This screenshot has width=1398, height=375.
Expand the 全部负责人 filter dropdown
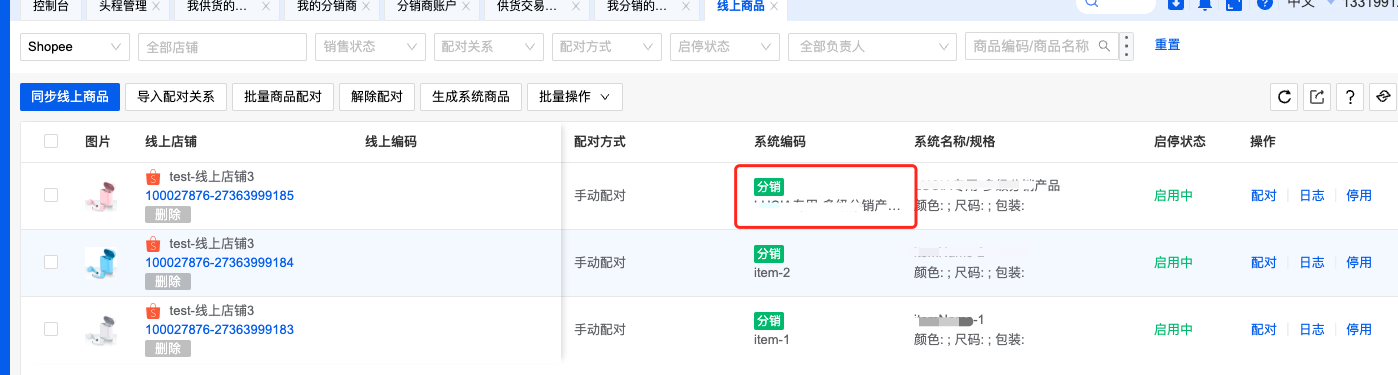click(x=872, y=46)
